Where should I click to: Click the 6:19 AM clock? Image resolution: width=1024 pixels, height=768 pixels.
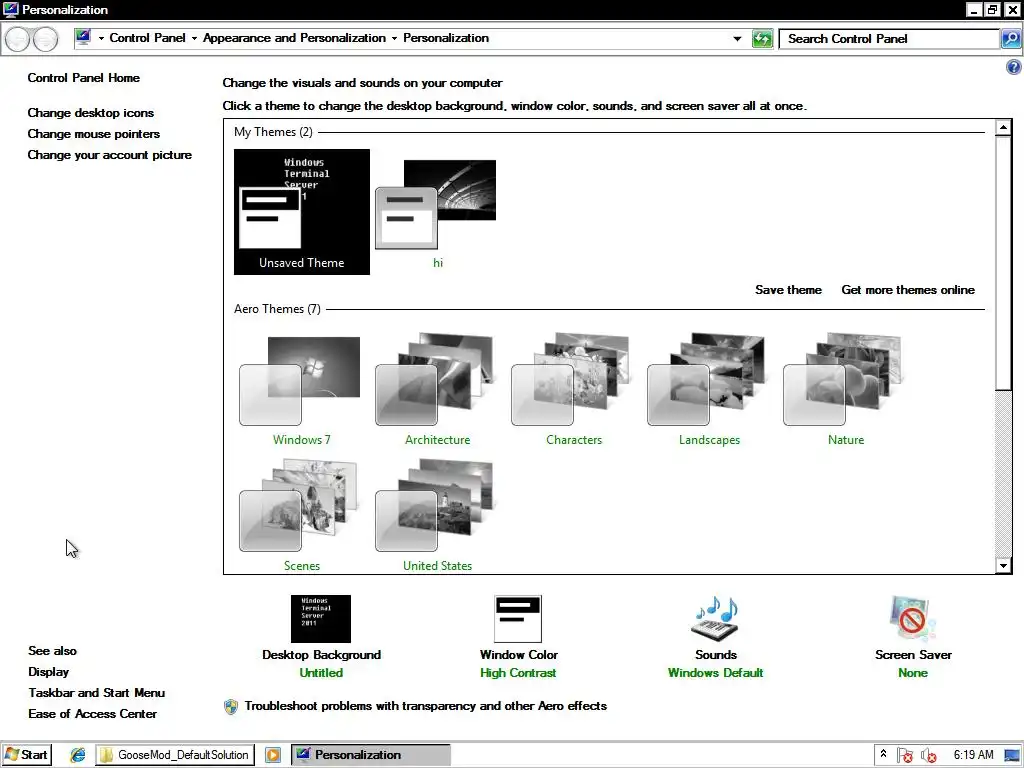pos(973,755)
